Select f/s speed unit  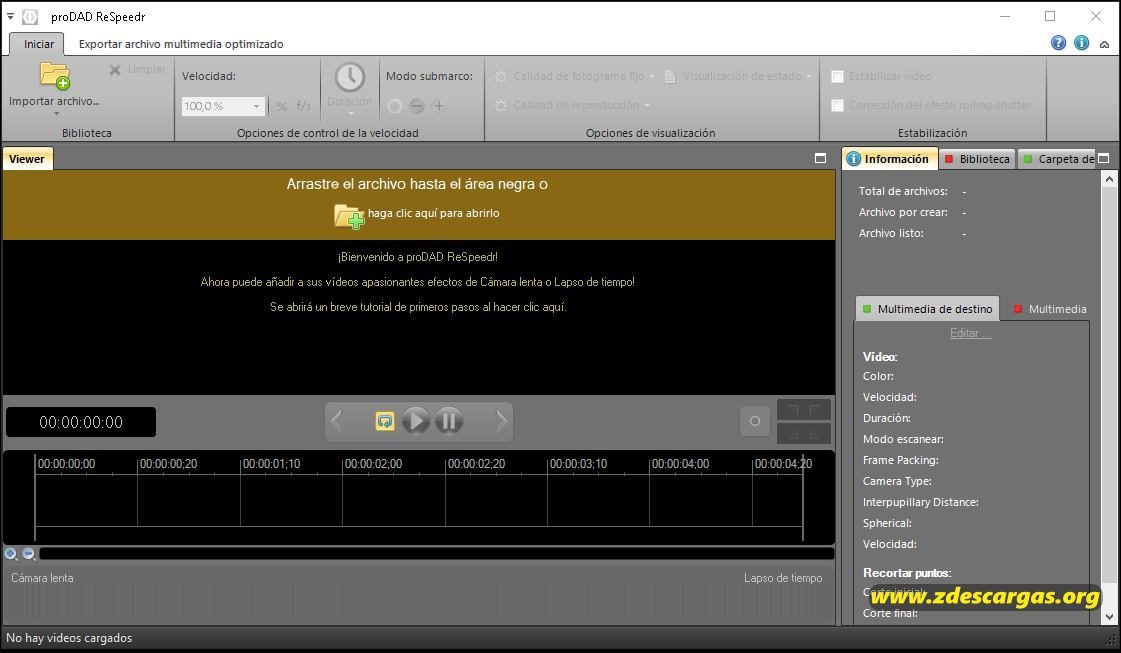pos(303,106)
